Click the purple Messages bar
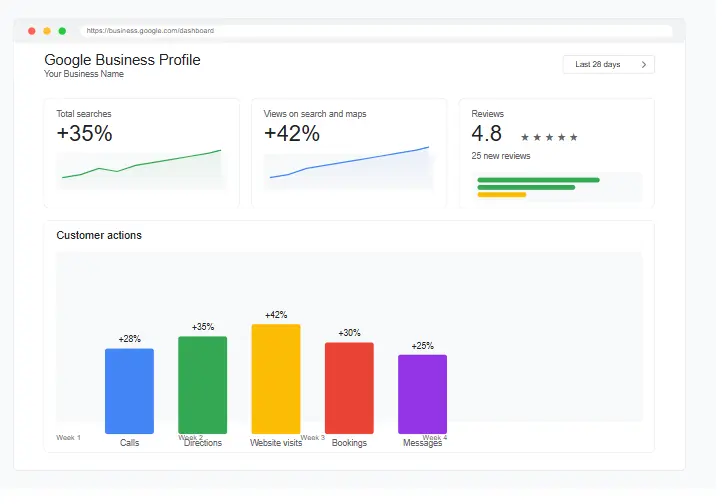This screenshot has height=504, width=722. pos(422,394)
